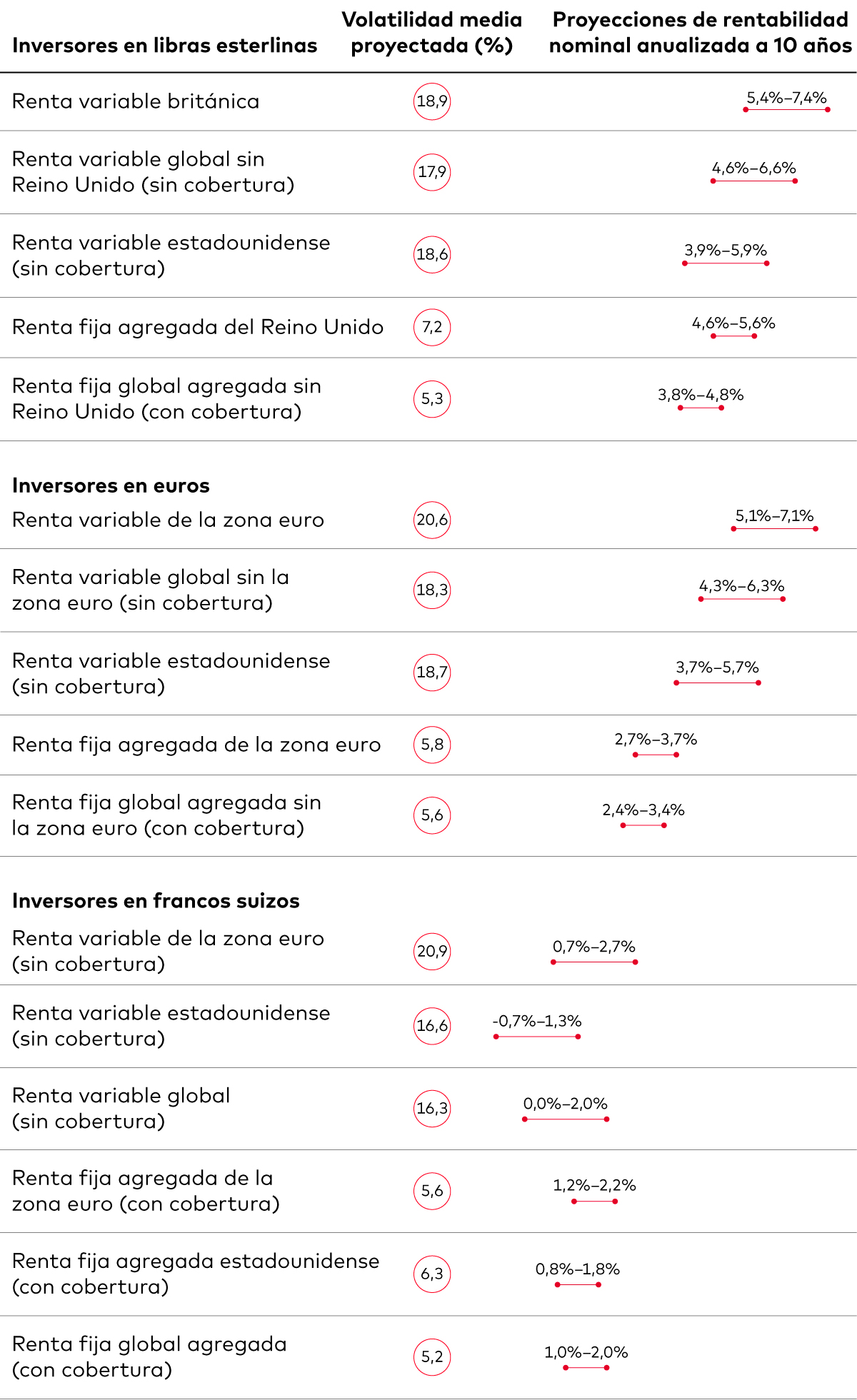This screenshot has width=857, height=1400.
Task: Click the 7,2 volatility circle
Action: click(x=432, y=328)
